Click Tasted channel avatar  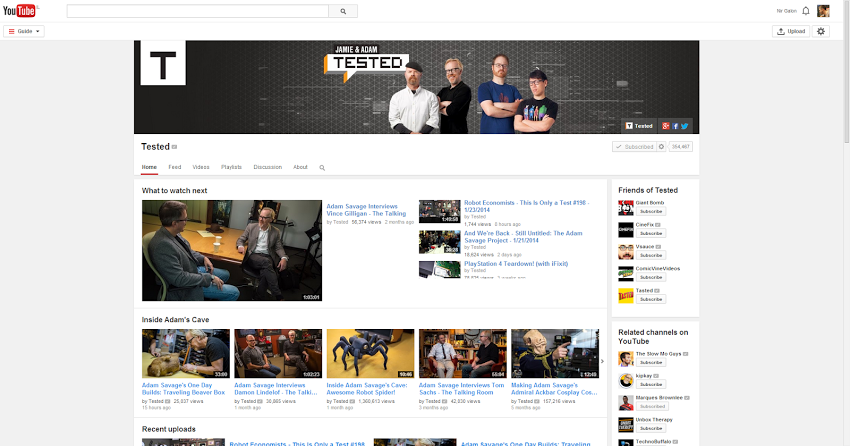click(x=626, y=295)
